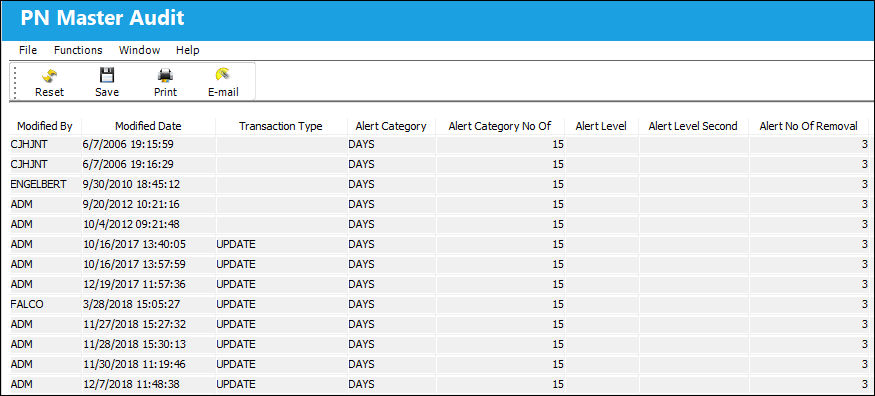
Task: Select the date 11/27/2018 15:27:32
Action: point(134,325)
